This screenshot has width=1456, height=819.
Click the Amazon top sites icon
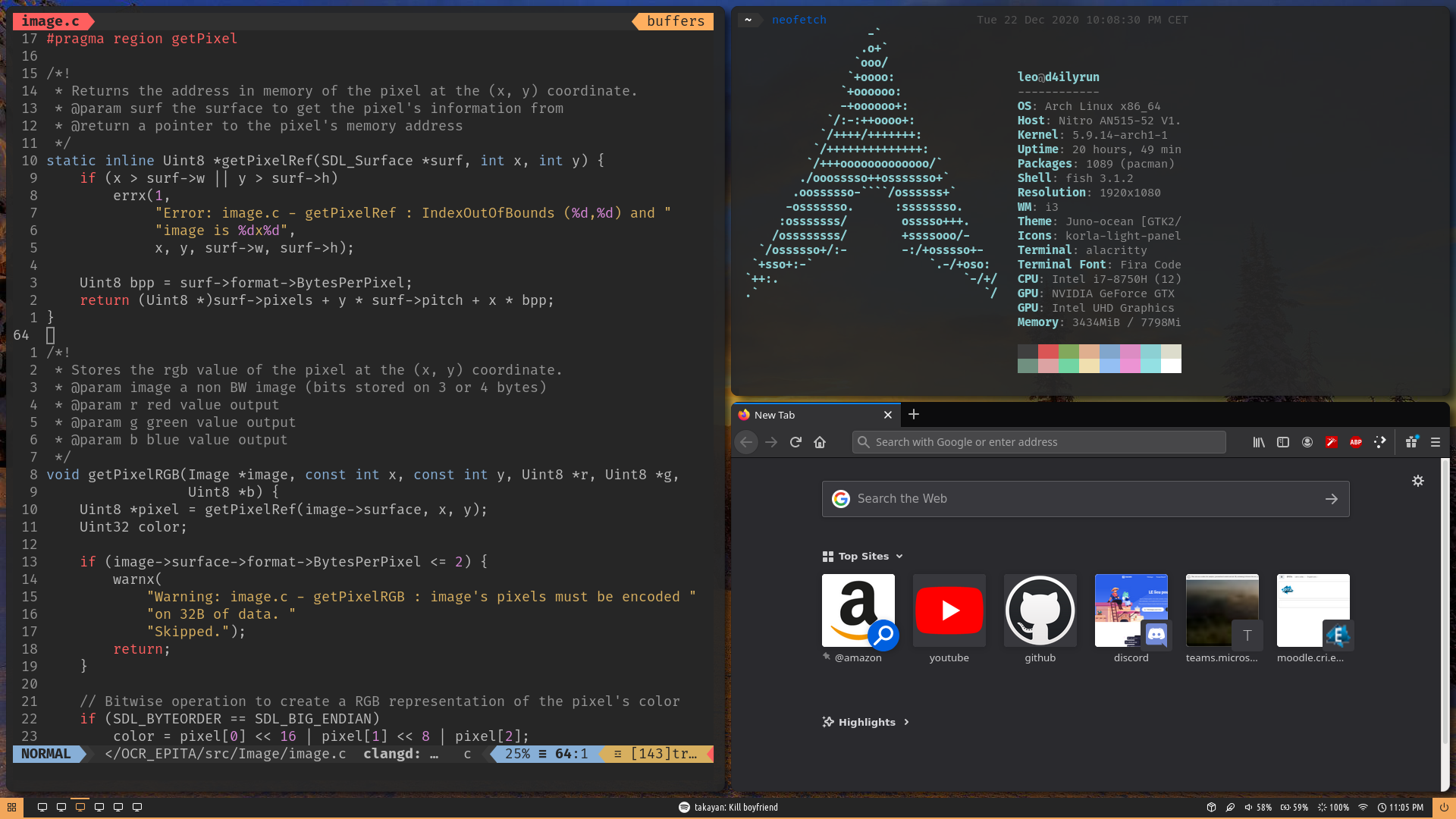[859, 610]
